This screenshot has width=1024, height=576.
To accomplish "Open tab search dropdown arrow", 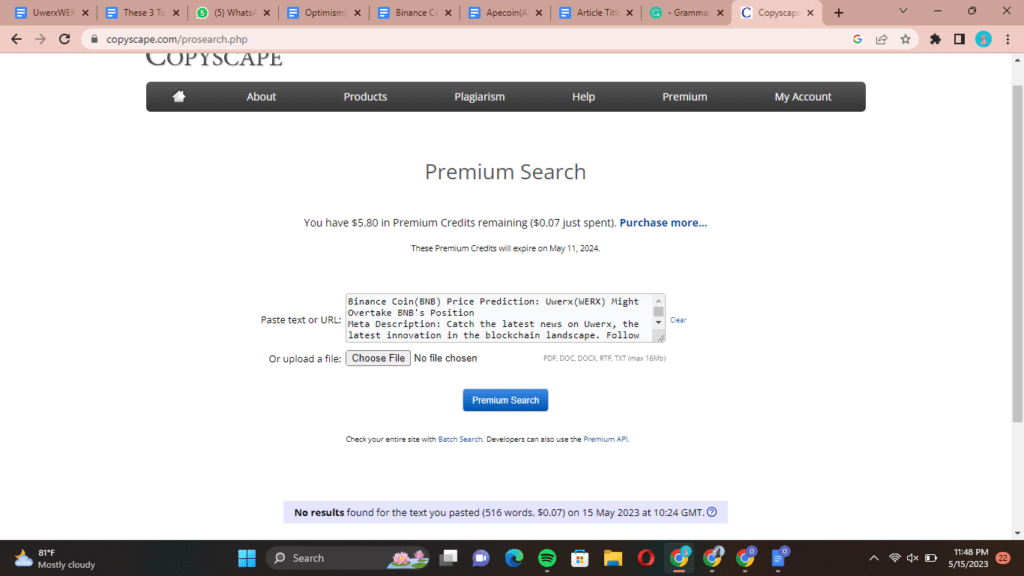I will click(x=903, y=12).
